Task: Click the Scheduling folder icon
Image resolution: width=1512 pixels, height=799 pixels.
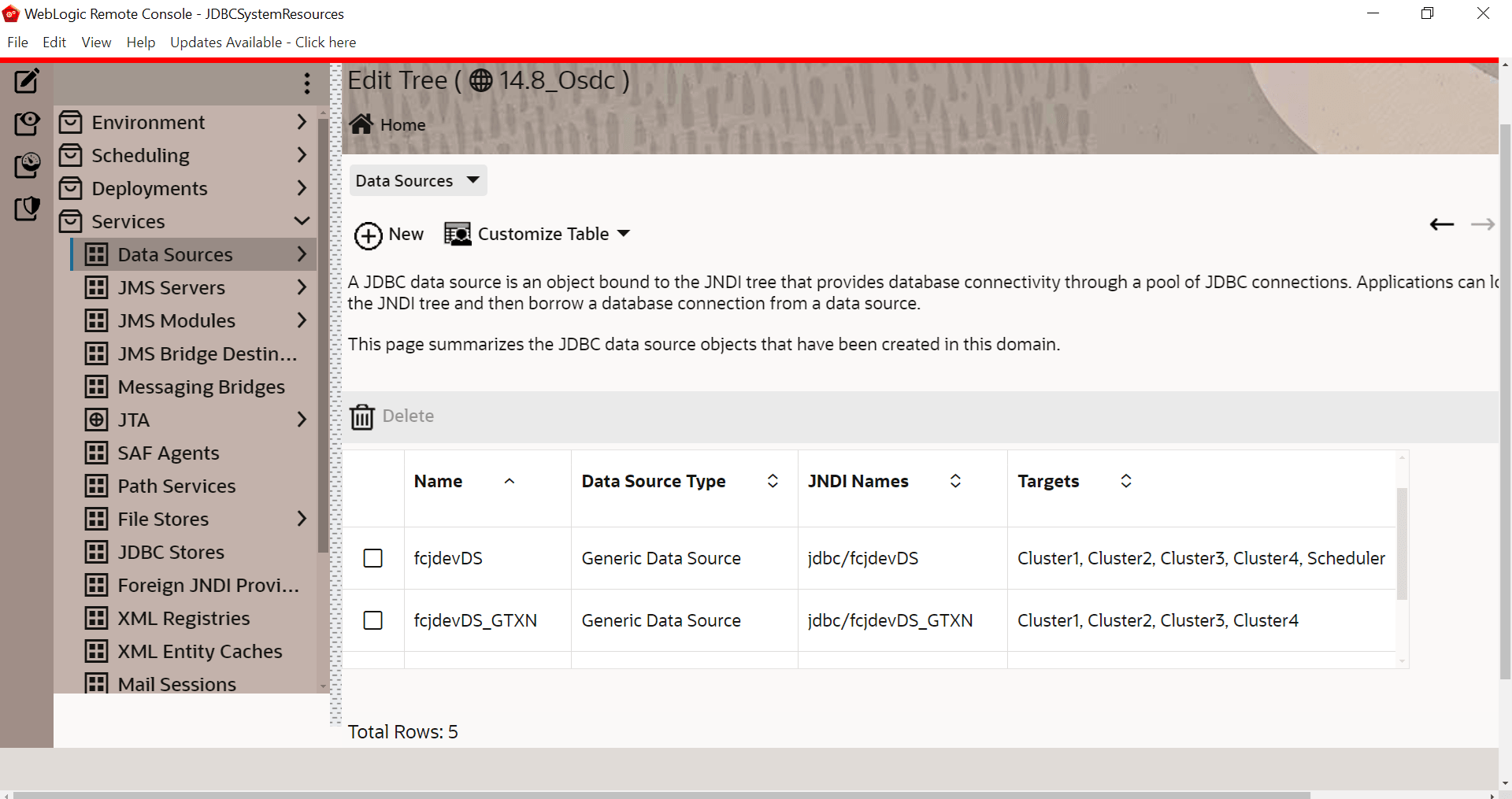Action: click(x=71, y=155)
